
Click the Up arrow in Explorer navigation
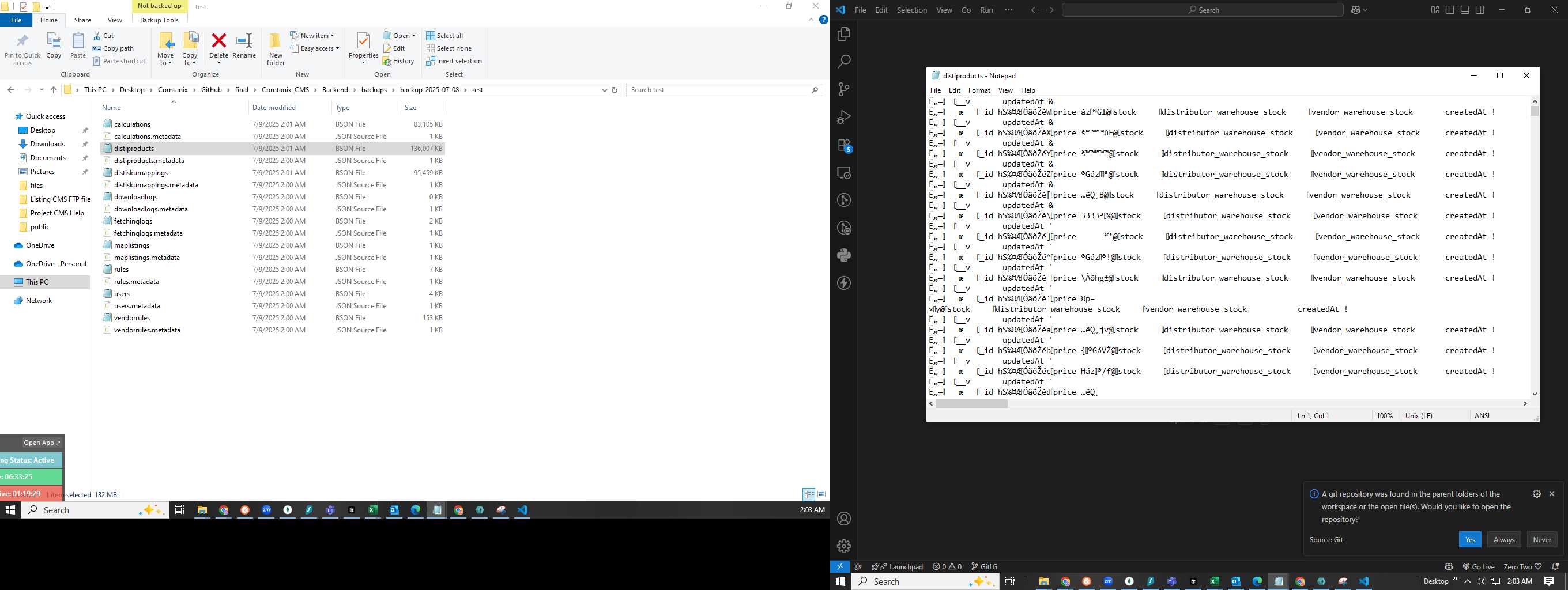[54, 90]
